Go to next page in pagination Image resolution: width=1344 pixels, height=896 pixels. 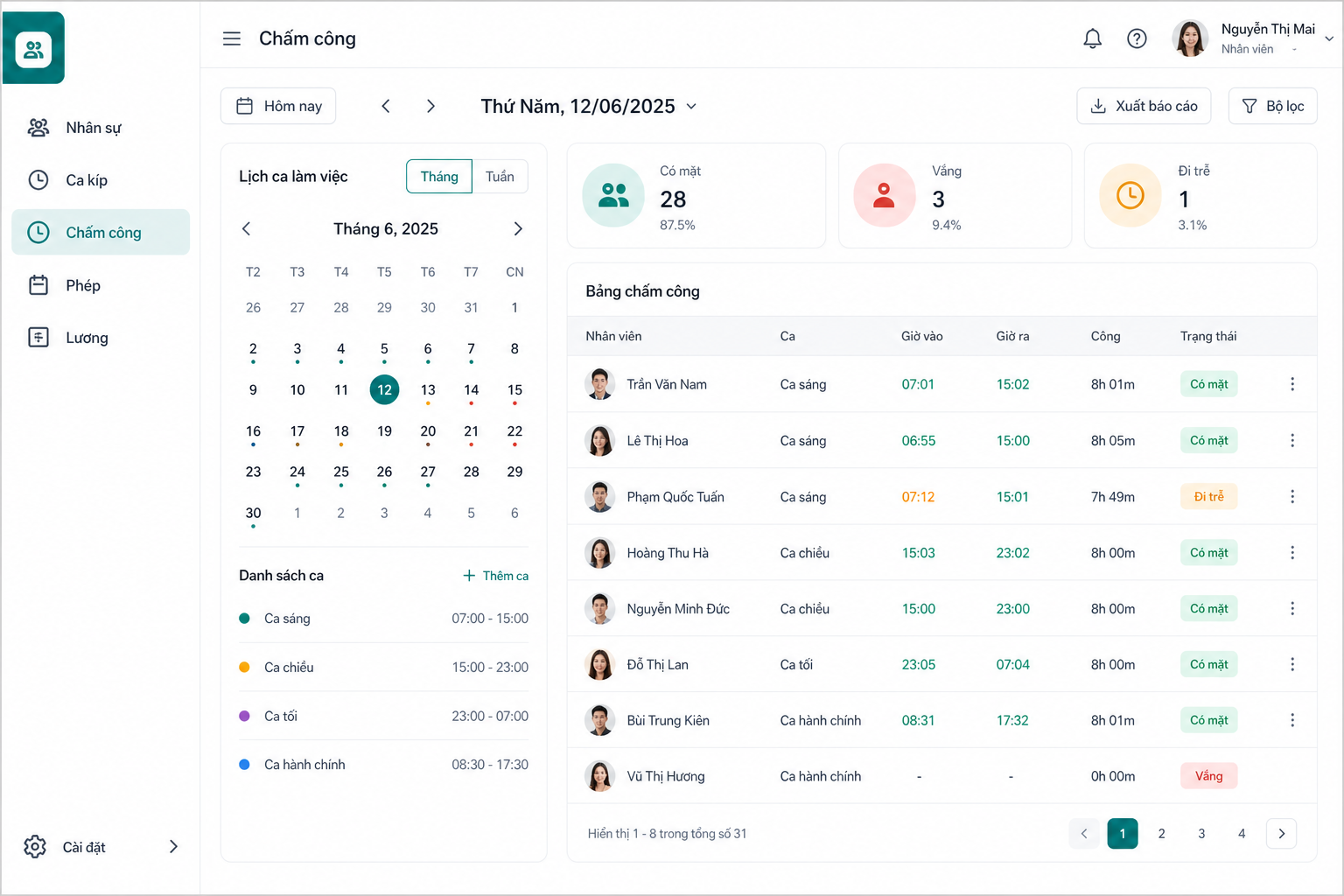tap(1281, 834)
